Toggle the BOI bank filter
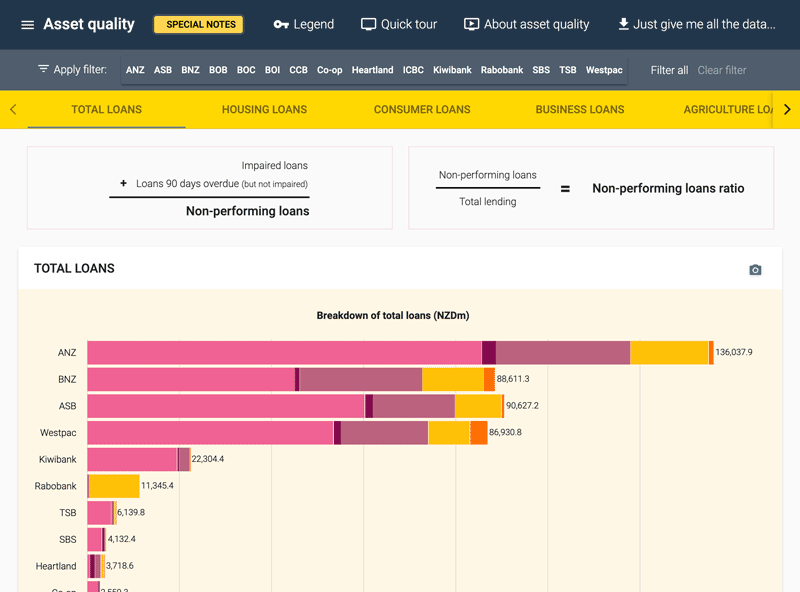Viewport: 800px width, 592px height. coord(272,70)
